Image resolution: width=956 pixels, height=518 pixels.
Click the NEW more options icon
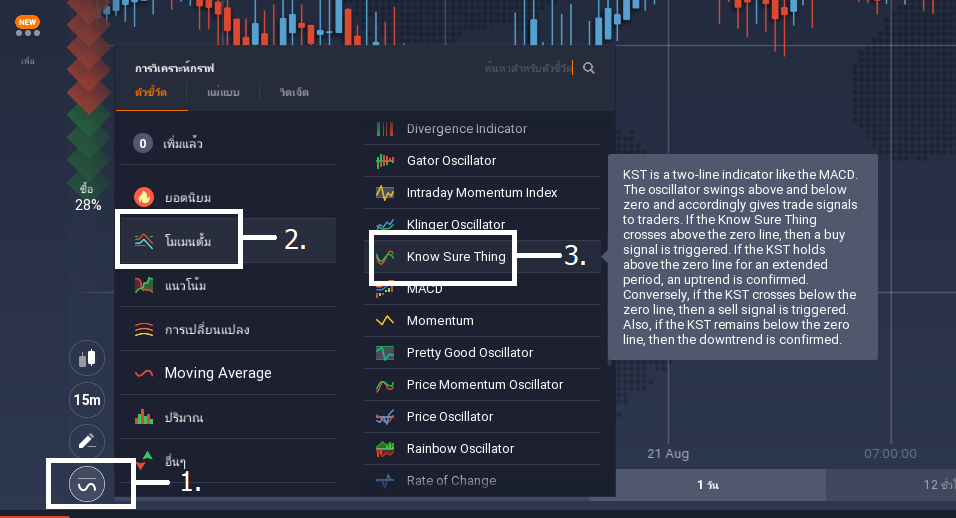(x=27, y=26)
